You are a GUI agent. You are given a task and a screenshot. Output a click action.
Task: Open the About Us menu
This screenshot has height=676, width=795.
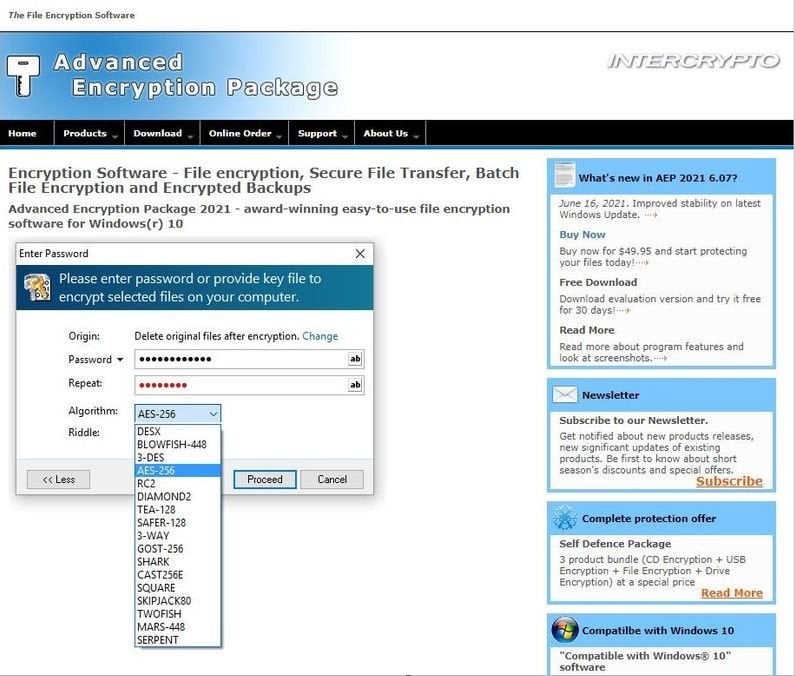click(x=390, y=133)
